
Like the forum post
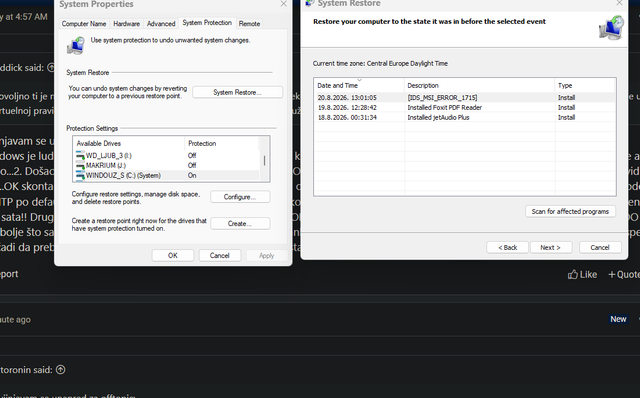point(582,274)
